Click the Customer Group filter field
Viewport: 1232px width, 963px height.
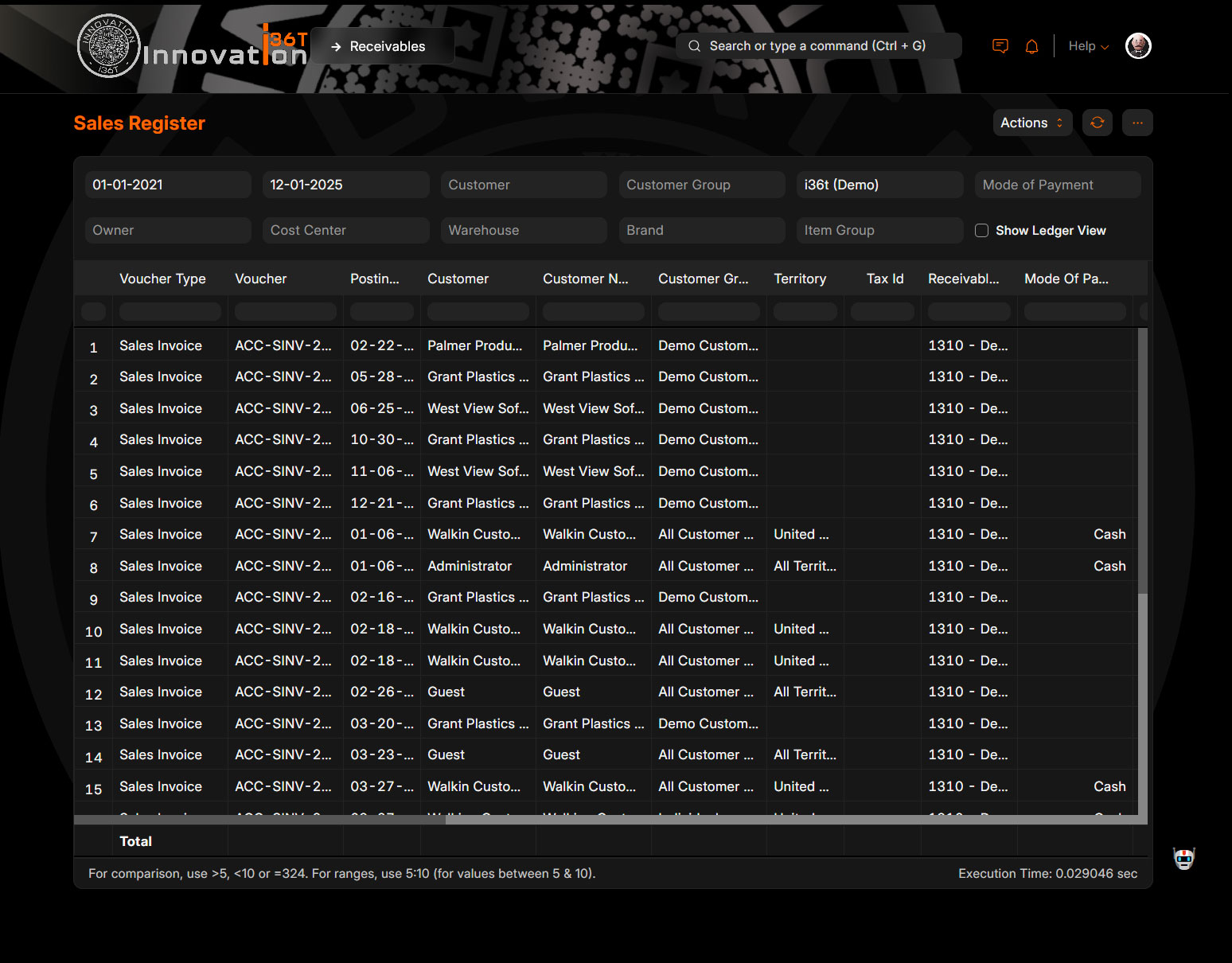click(701, 185)
